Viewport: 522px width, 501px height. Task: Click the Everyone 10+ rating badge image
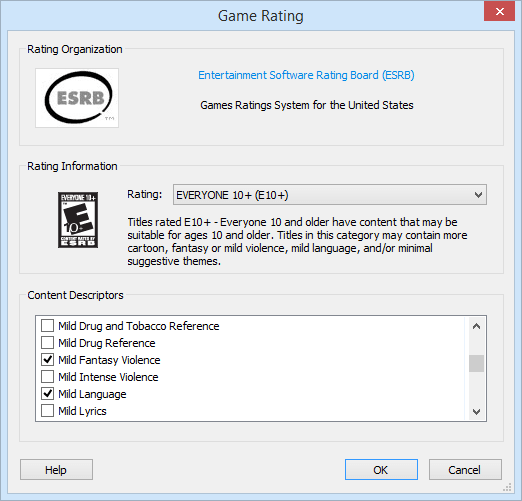click(x=78, y=220)
